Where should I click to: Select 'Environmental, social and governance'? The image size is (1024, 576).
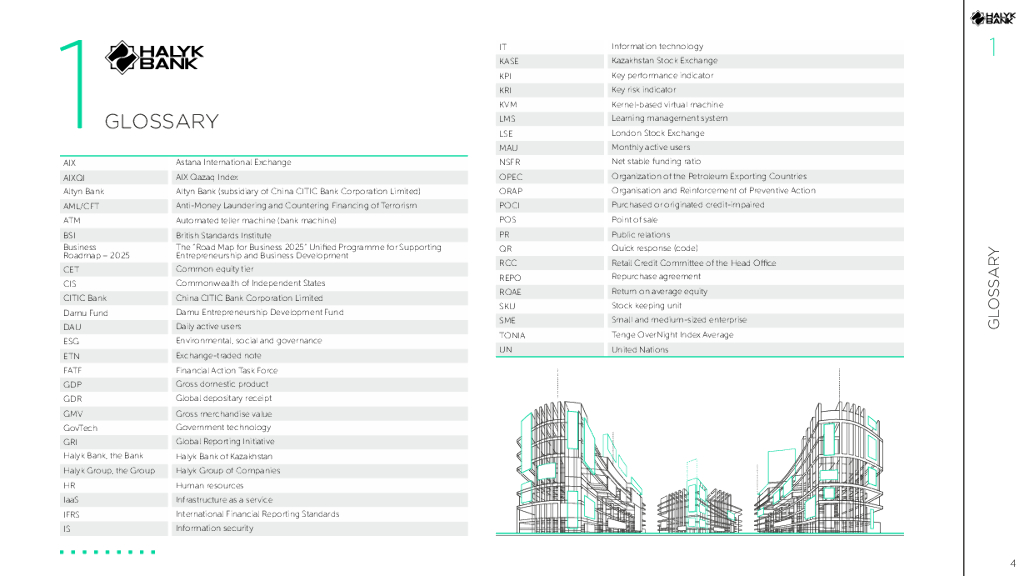click(248, 341)
